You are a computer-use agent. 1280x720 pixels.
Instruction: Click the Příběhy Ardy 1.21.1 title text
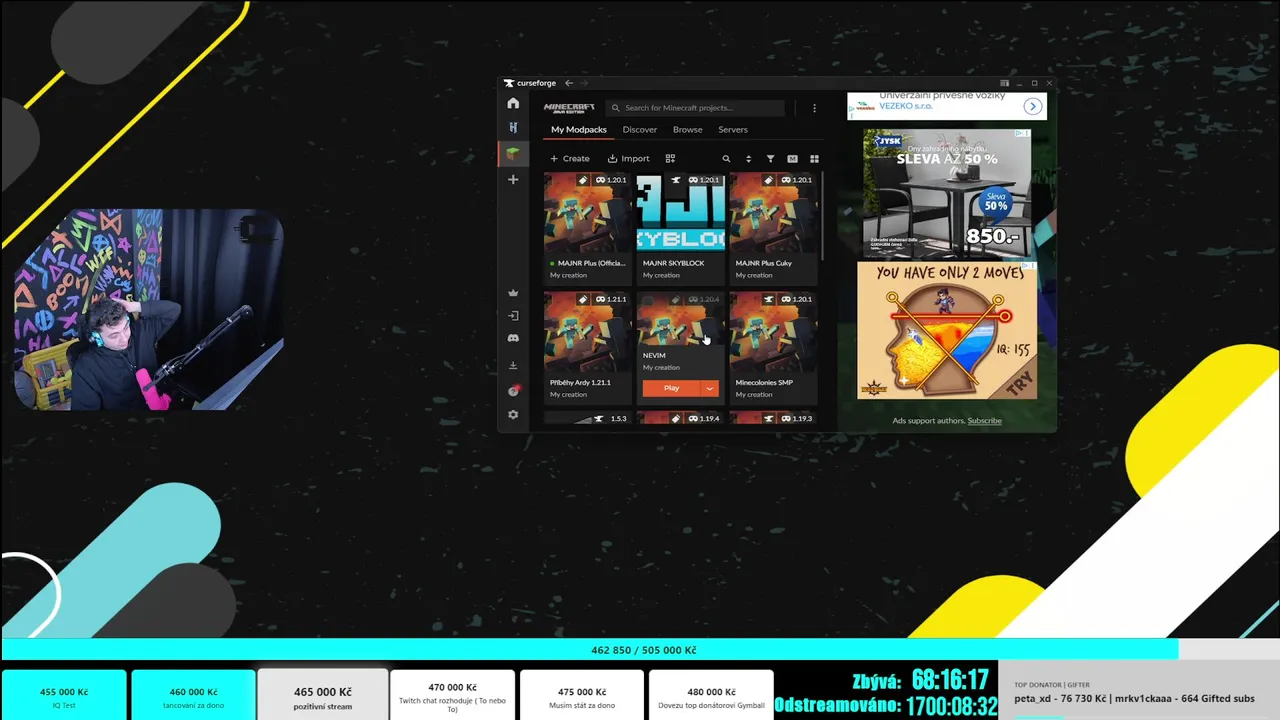[x=580, y=382]
